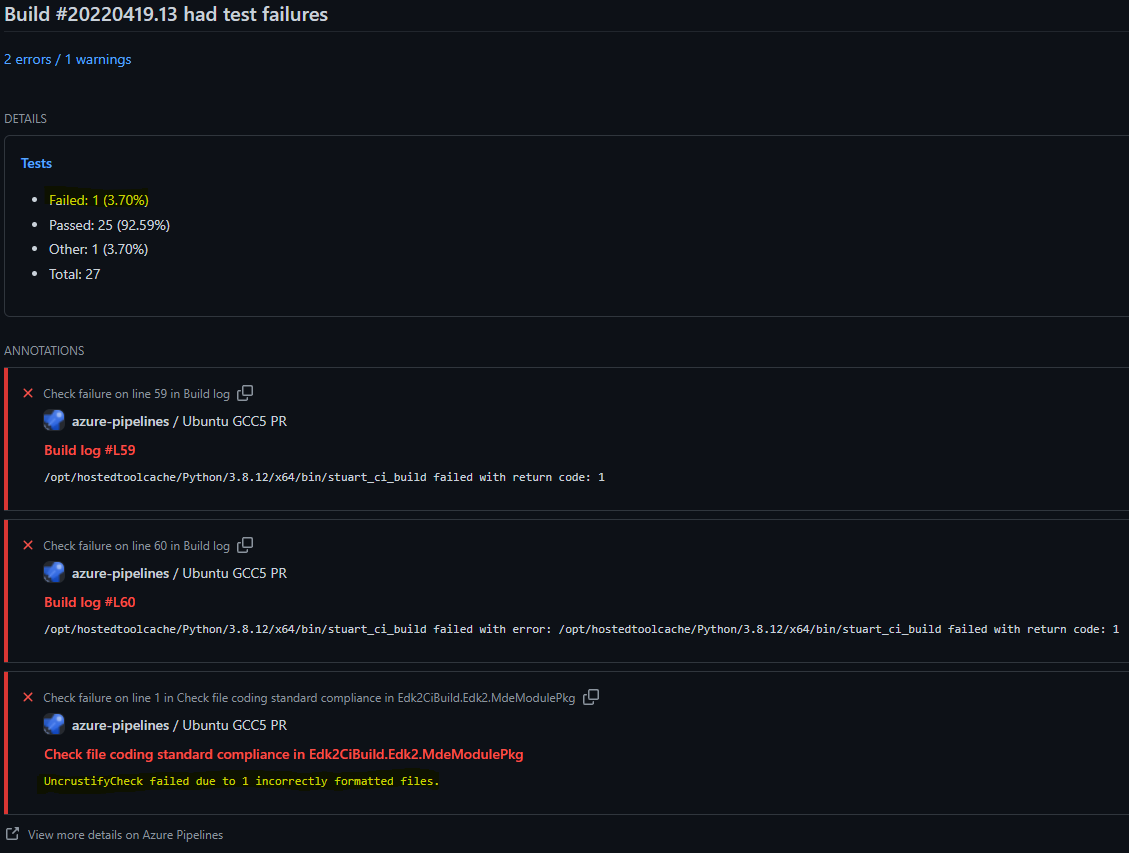Select the highlighted Failed: 1 (3.70%) entry
Screen dimensions: 1129x853
point(98,200)
